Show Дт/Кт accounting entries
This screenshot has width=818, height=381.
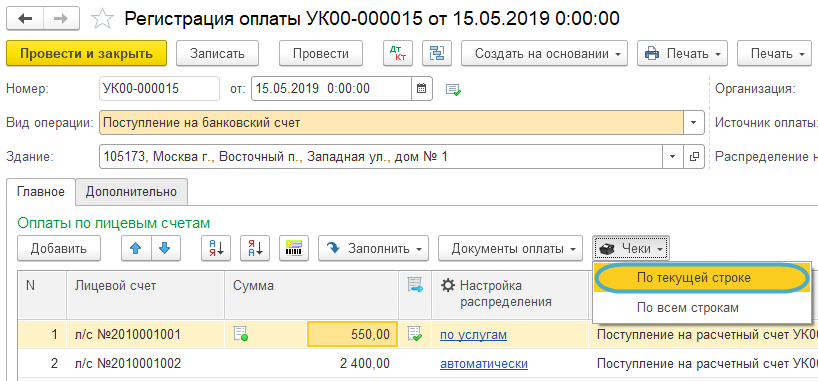(398, 53)
